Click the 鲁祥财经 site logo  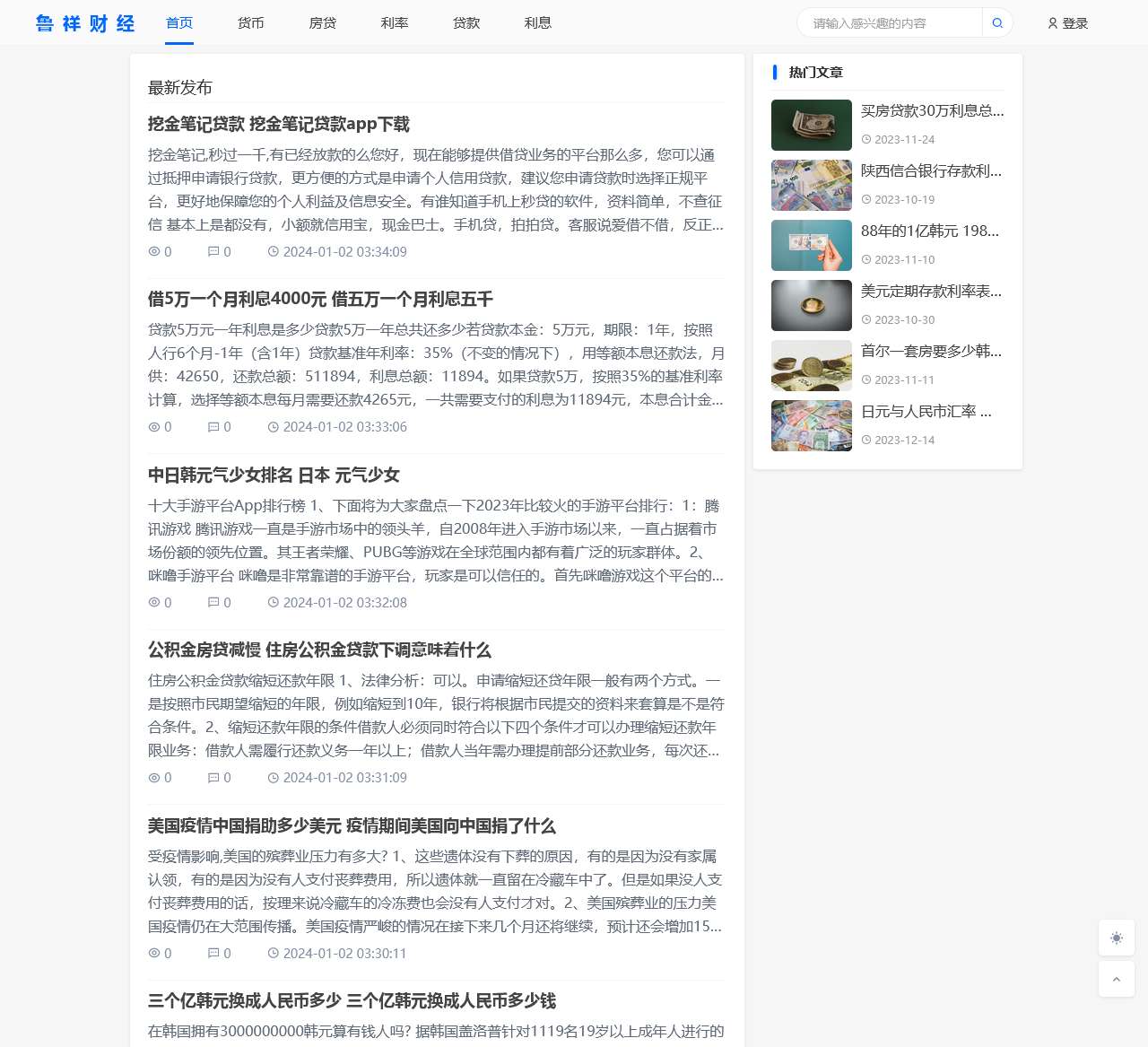[85, 23]
